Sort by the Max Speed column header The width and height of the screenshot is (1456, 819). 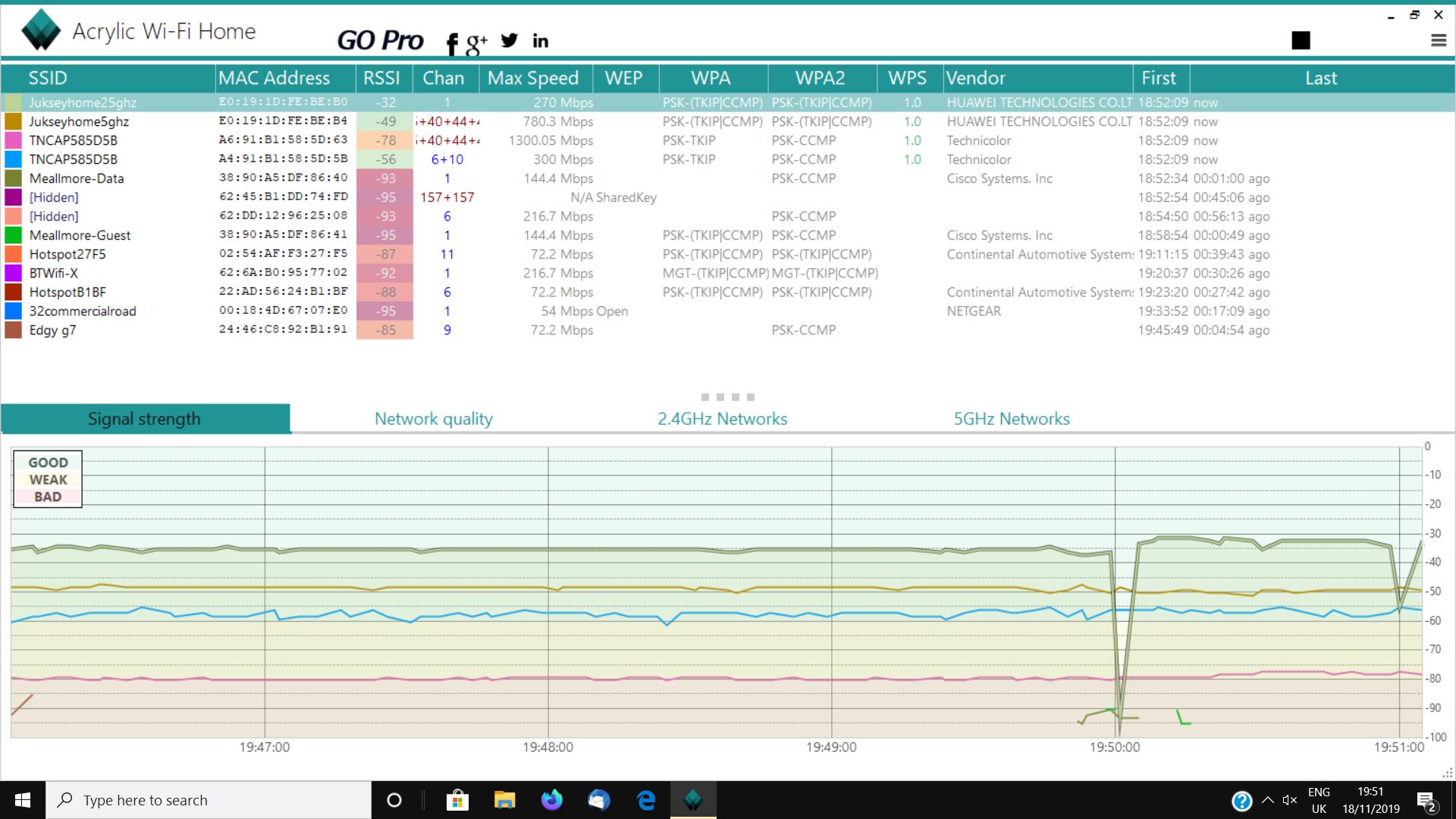click(x=534, y=78)
